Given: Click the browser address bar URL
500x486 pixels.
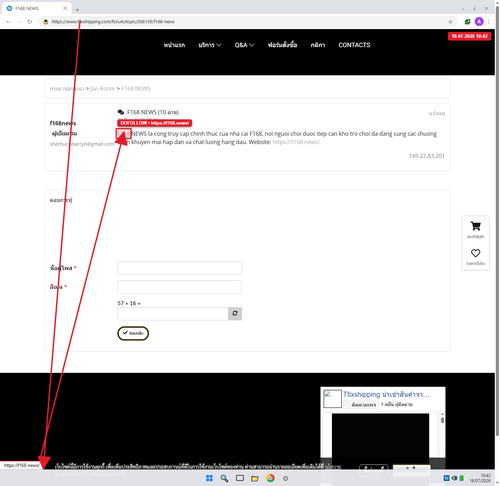Looking at the screenshot, I should [x=113, y=22].
